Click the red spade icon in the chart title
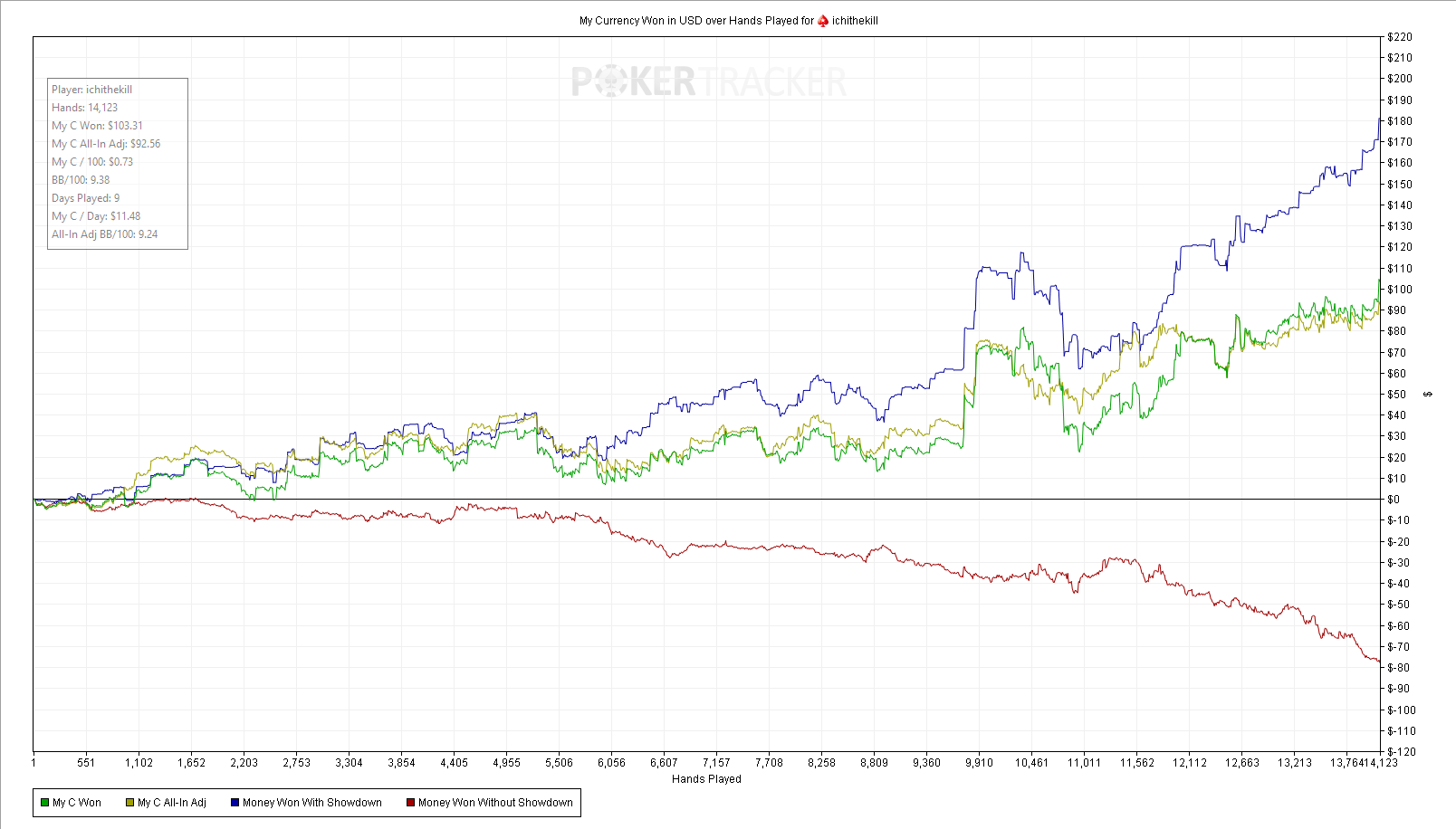 [x=823, y=21]
